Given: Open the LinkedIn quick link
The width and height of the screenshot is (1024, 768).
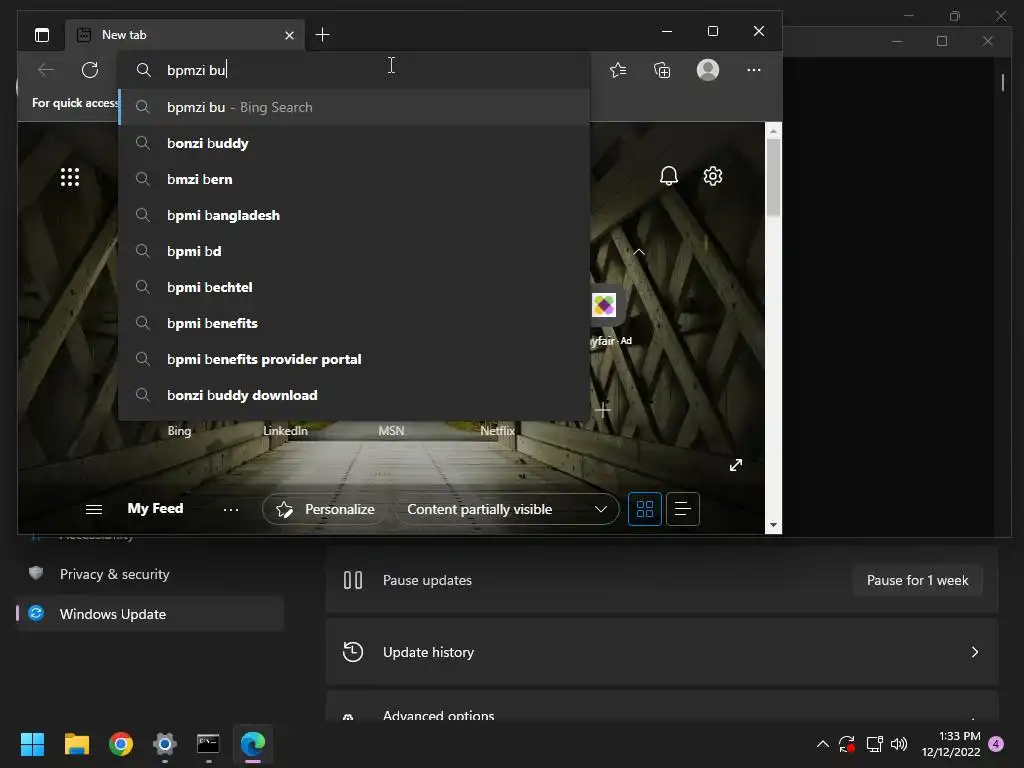Looking at the screenshot, I should 285,431.
